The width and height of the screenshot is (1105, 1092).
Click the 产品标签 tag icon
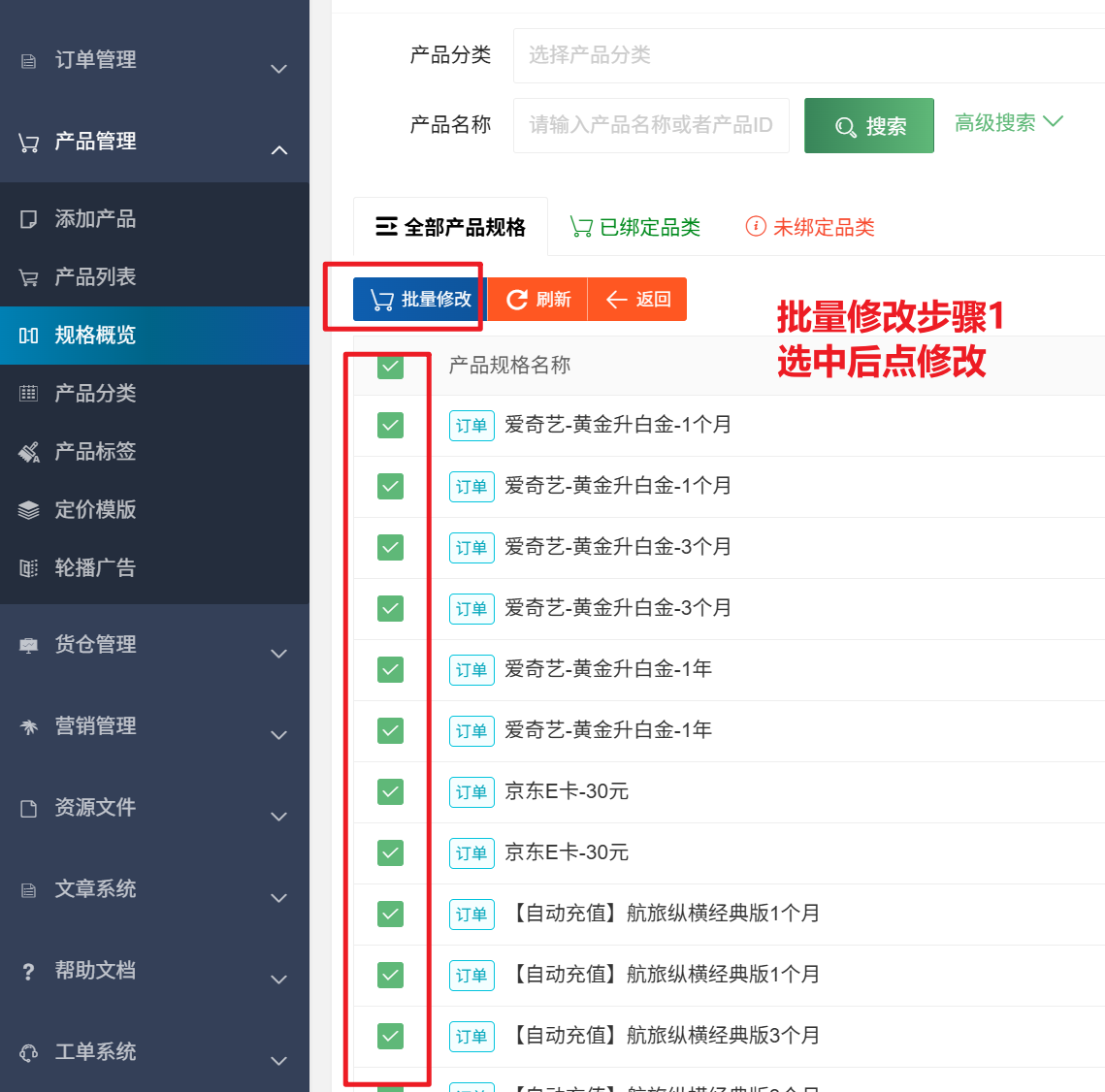pyautogui.click(x=29, y=452)
